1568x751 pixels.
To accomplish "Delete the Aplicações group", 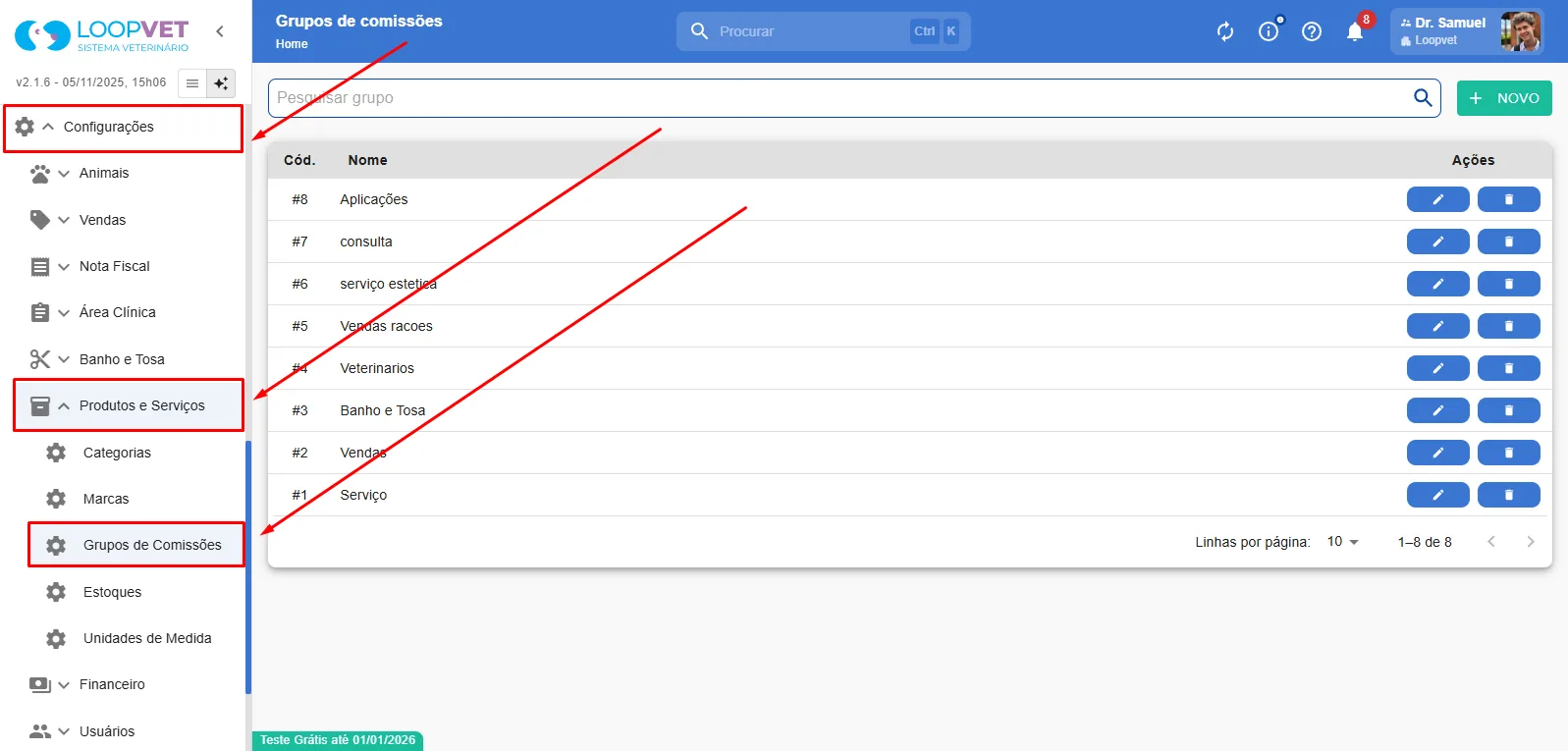I will click(1508, 199).
